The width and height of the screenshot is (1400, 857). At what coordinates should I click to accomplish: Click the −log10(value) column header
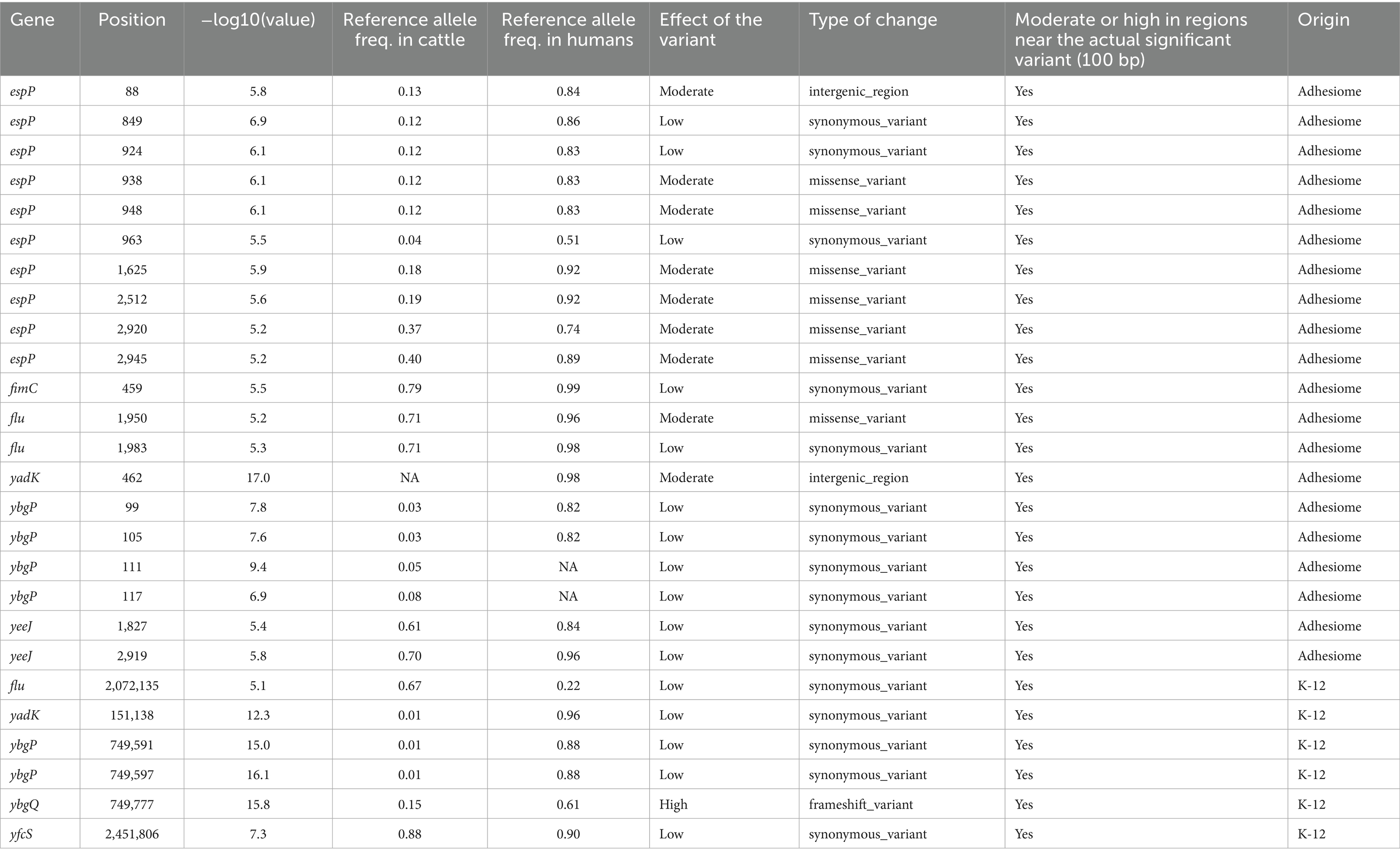tap(258, 20)
